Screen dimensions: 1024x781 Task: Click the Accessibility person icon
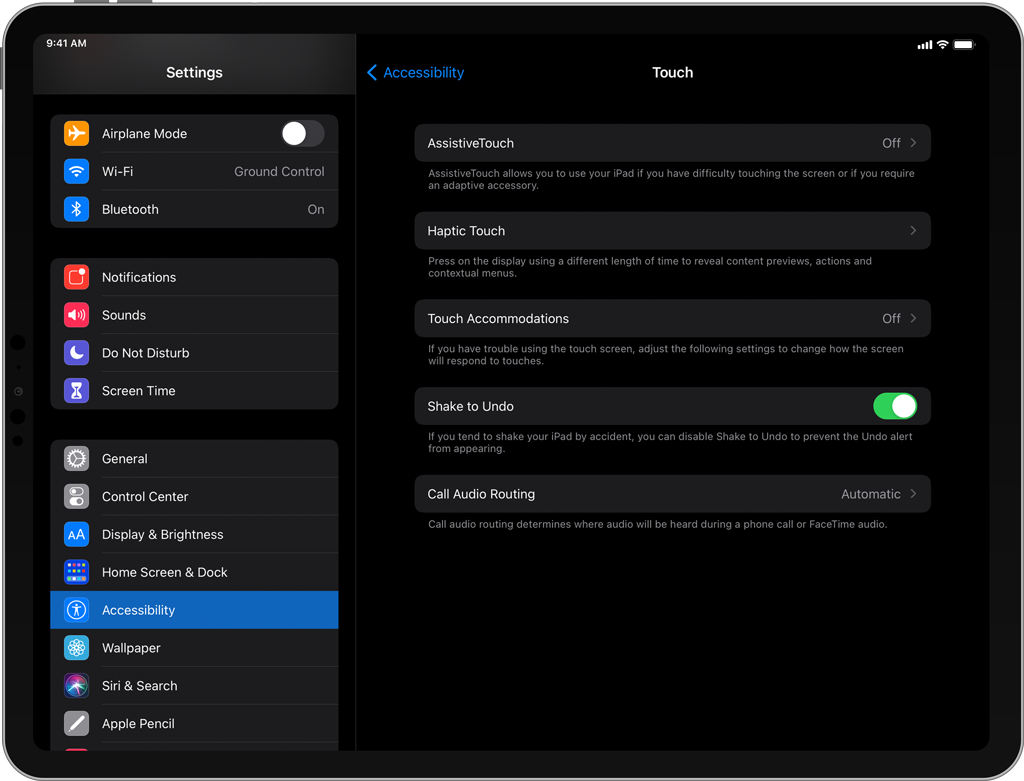(76, 610)
